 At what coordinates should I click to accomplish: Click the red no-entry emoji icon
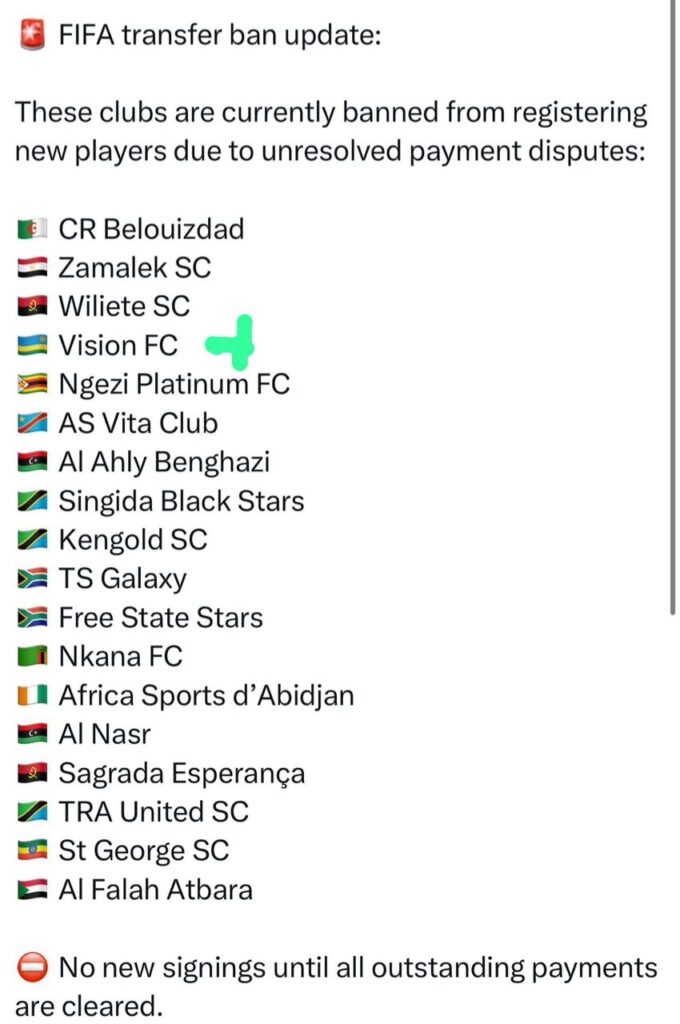[31, 968]
